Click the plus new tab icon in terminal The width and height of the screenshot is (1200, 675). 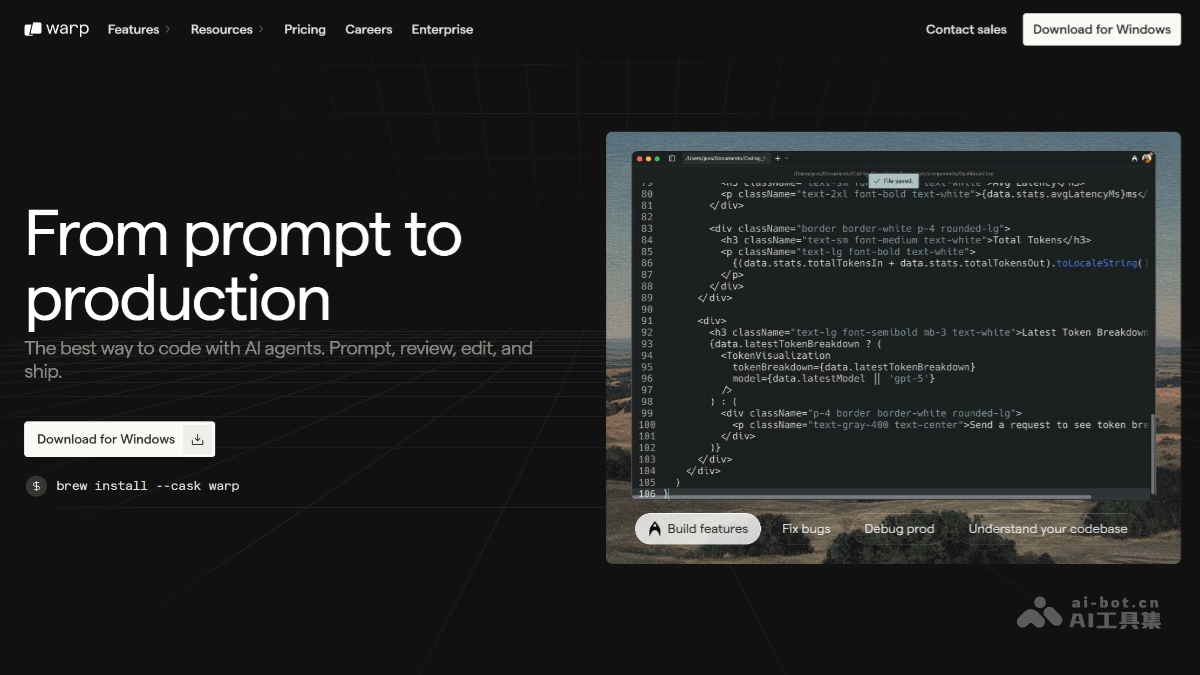tap(777, 158)
